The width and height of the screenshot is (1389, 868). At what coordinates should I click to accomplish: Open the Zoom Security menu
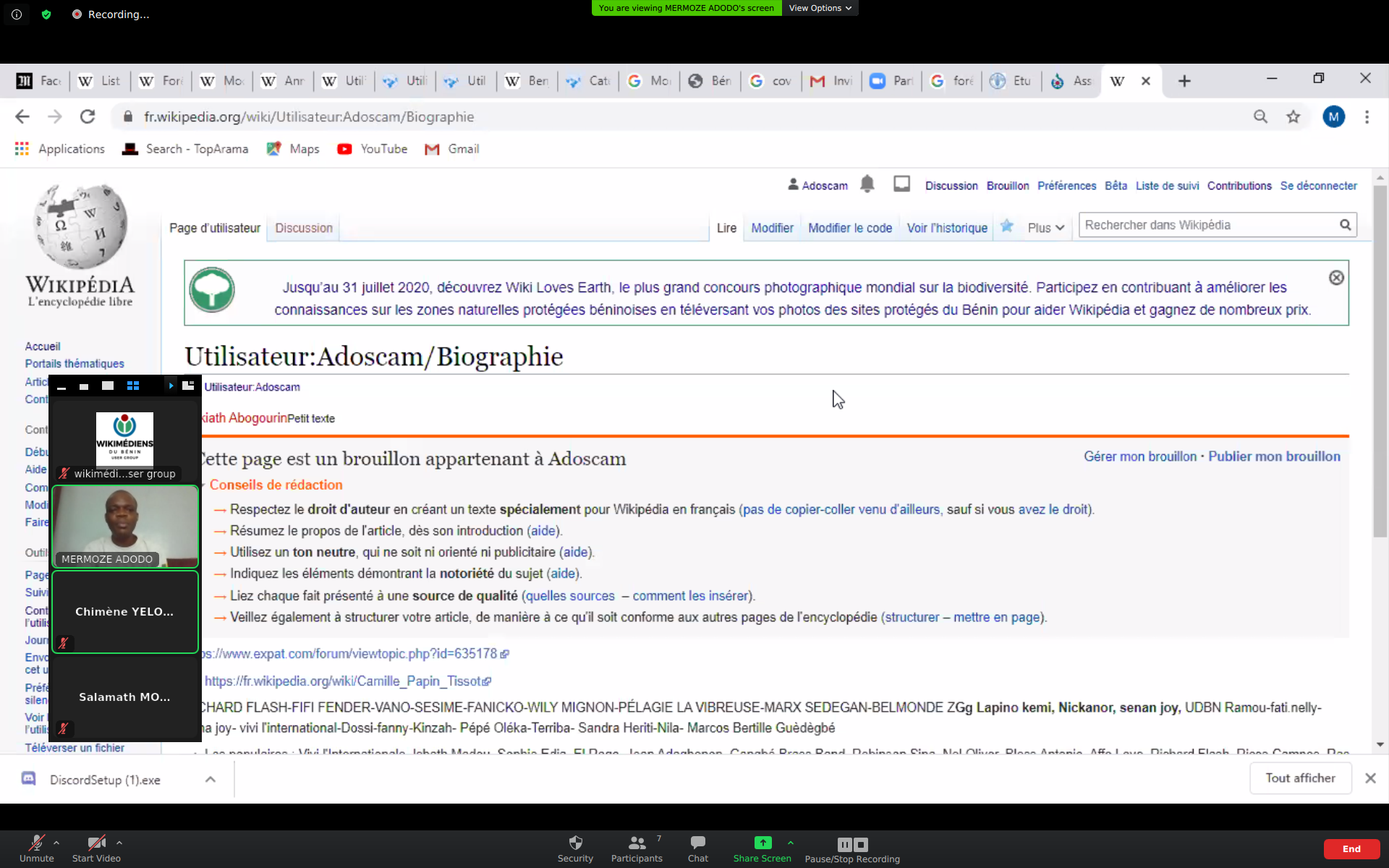[x=575, y=848]
